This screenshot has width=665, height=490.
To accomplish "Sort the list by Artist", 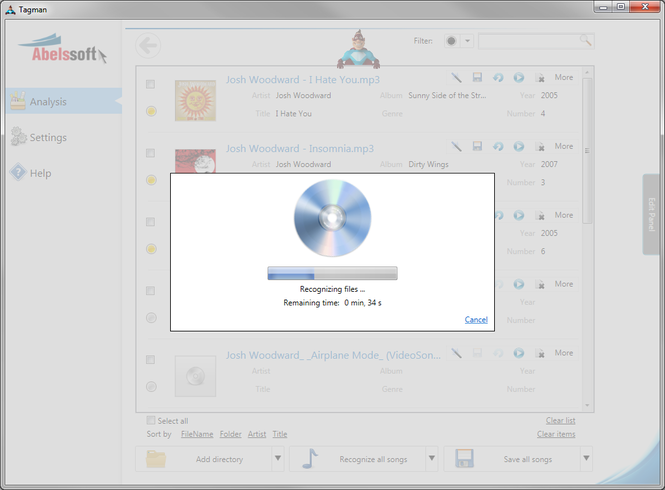I will pos(257,434).
